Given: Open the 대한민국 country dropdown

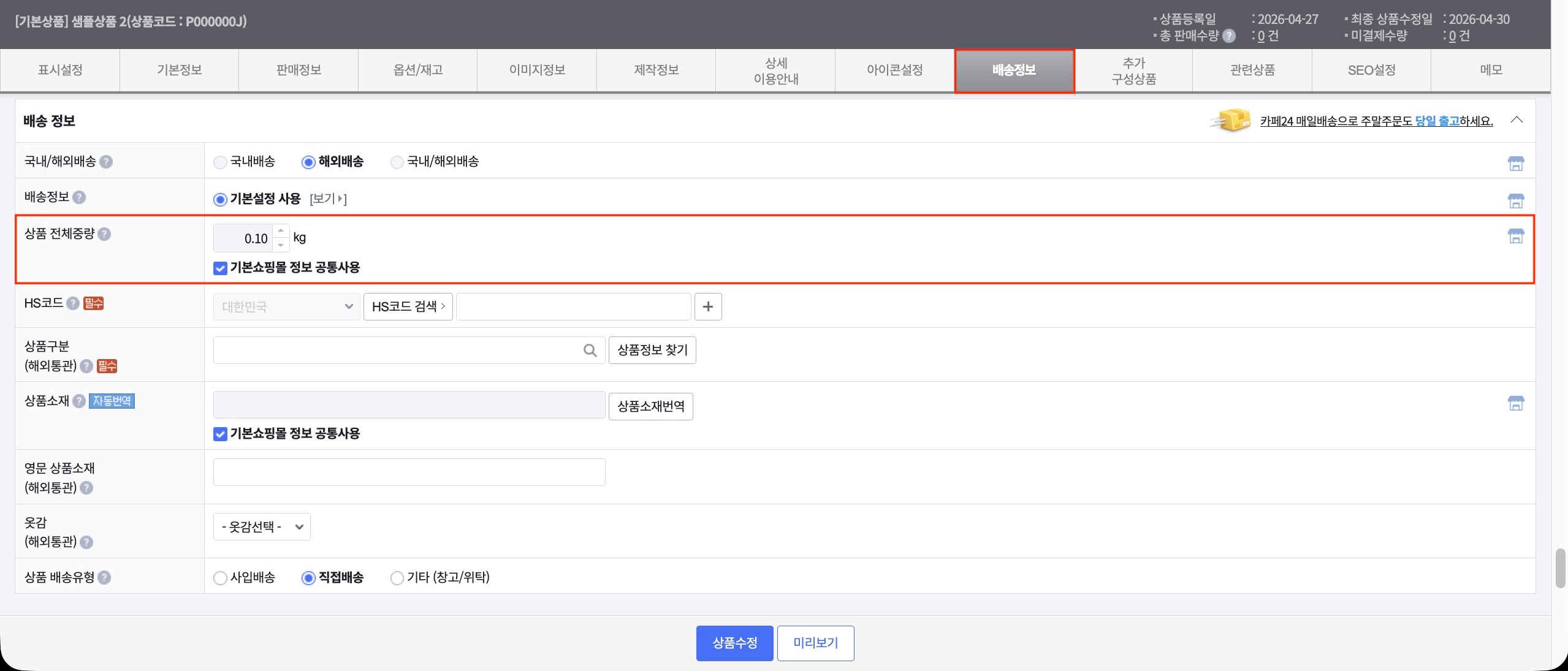Looking at the screenshot, I should pos(287,306).
